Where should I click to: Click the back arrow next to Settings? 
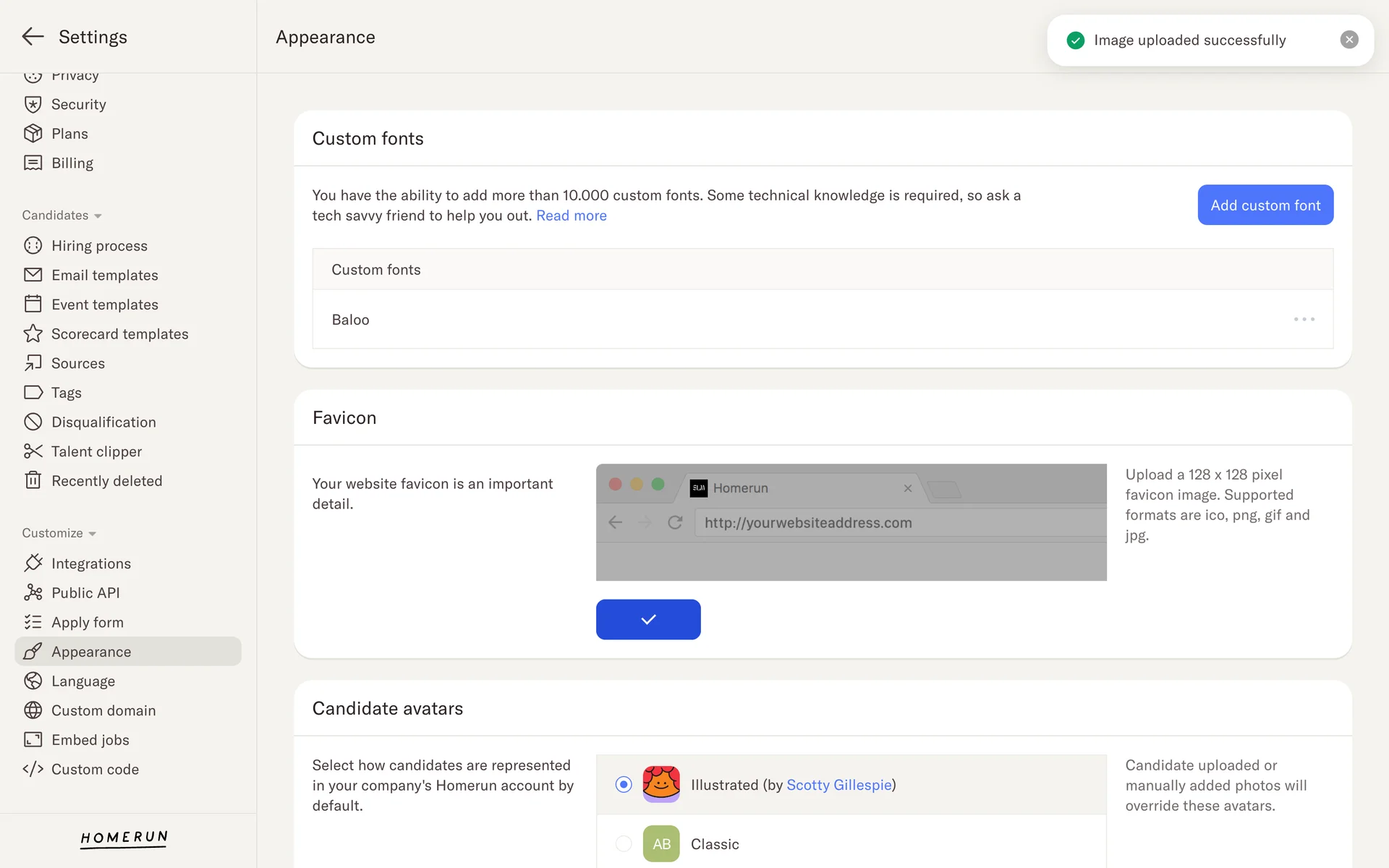[33, 37]
